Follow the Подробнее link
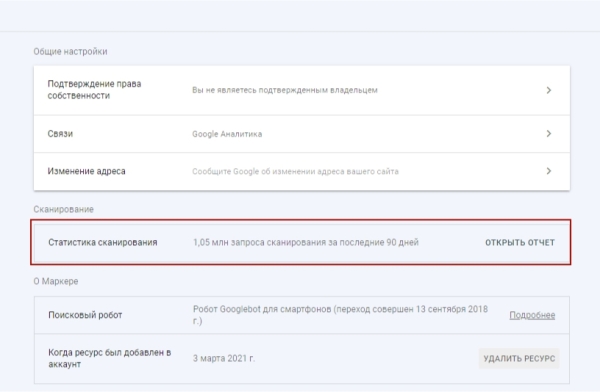The image size is (600, 392). (532, 315)
